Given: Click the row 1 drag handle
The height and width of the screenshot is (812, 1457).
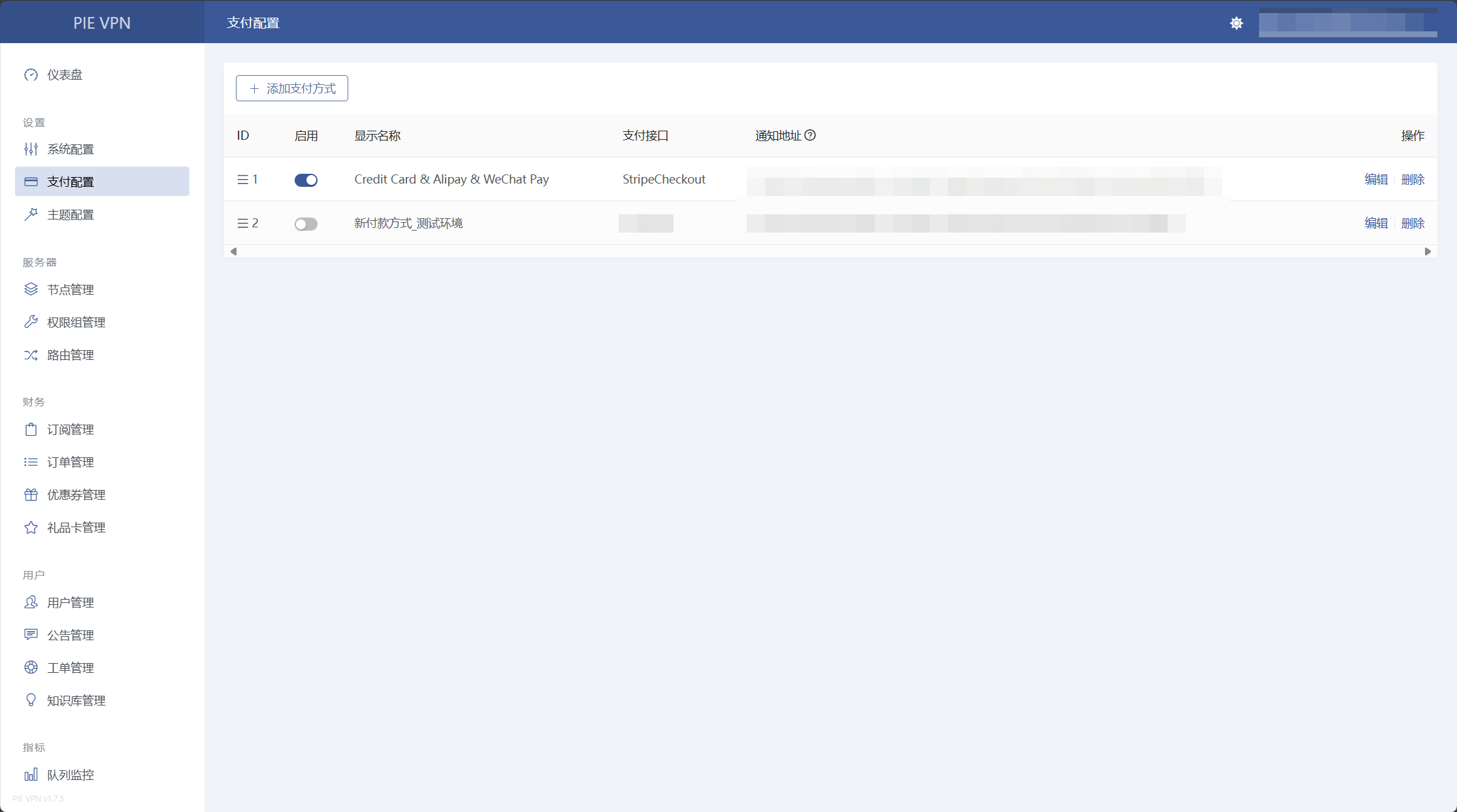Looking at the screenshot, I should click(x=242, y=180).
